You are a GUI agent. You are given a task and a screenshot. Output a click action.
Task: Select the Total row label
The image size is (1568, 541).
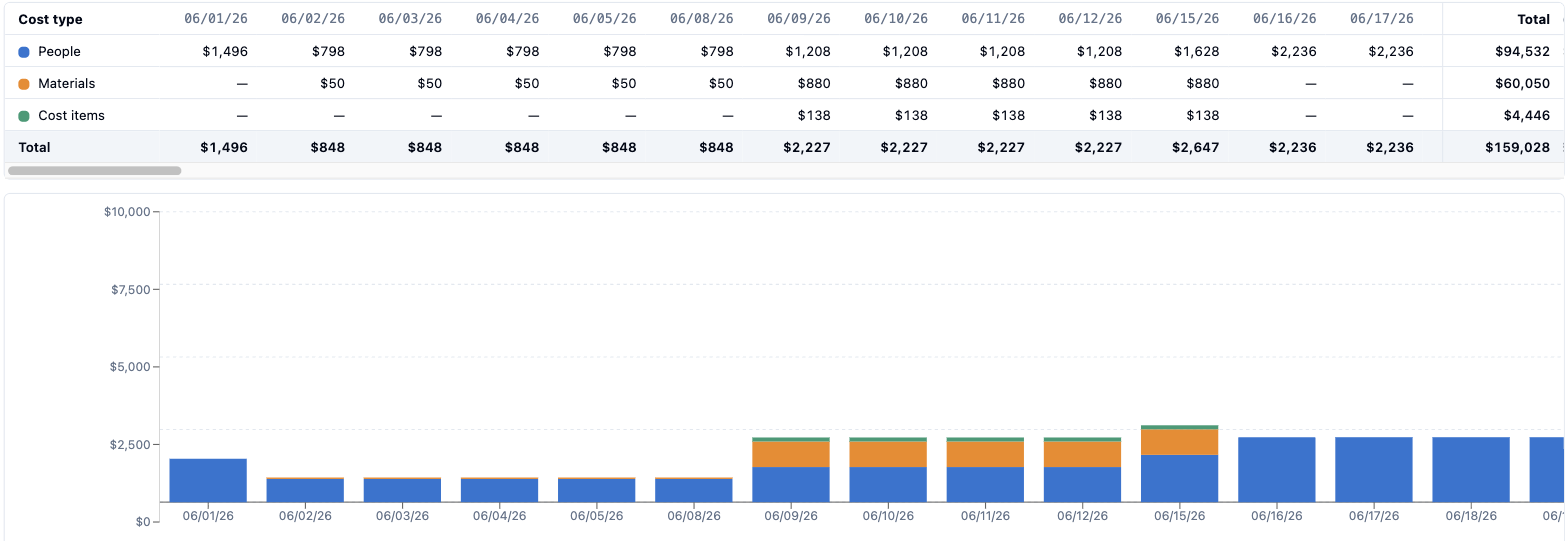click(x=34, y=148)
